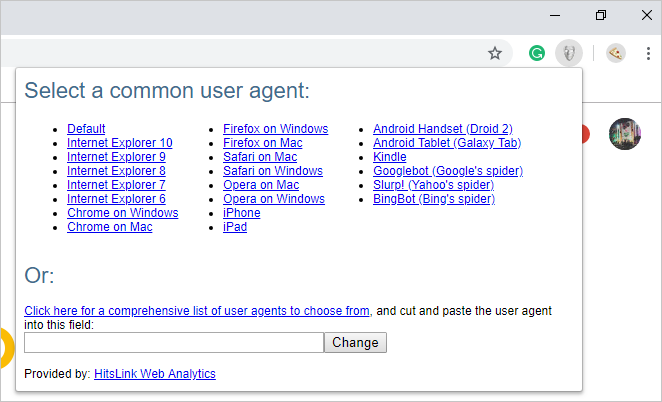
Task: Click the round account avatar photo
Action: click(625, 134)
